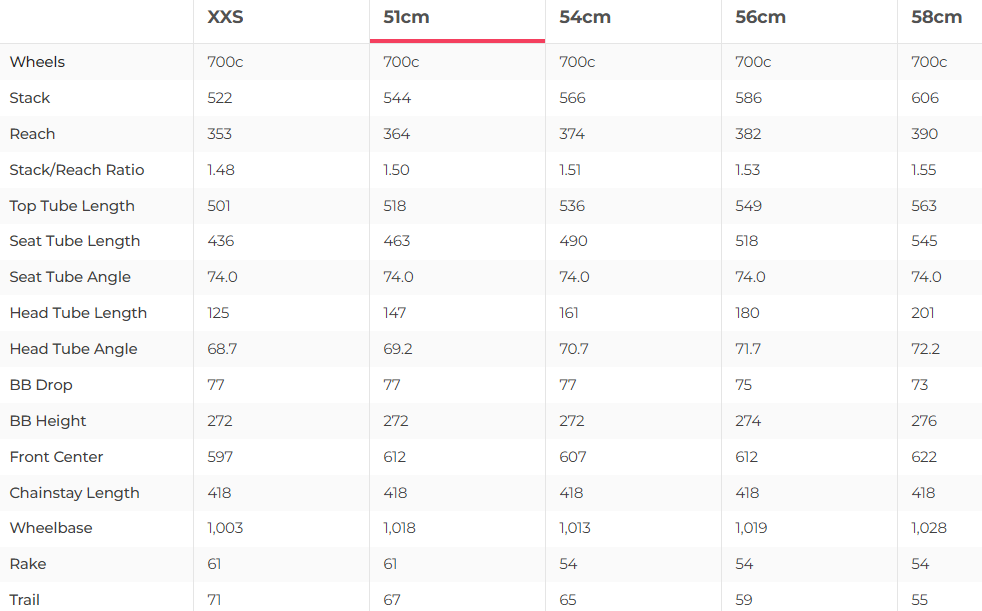Screen dimensions: 982x611
Task: Click the Wheels row label
Action: pos(37,62)
